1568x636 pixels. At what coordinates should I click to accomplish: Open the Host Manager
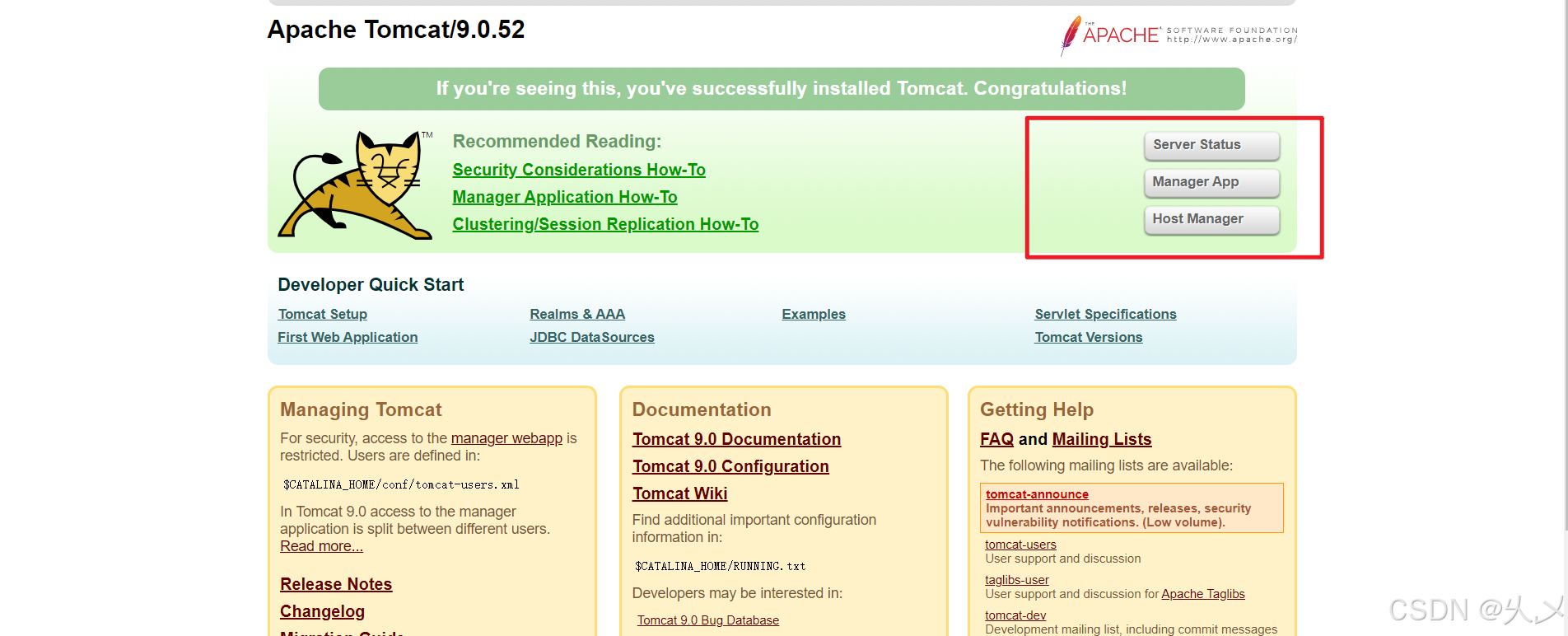coord(1211,219)
